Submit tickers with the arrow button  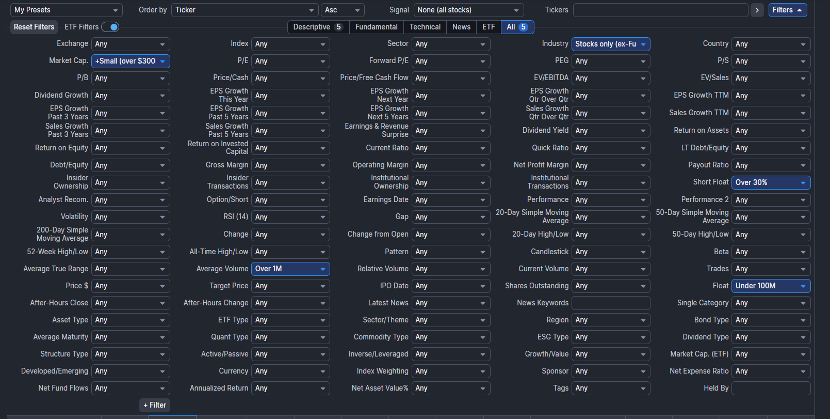[x=757, y=10]
